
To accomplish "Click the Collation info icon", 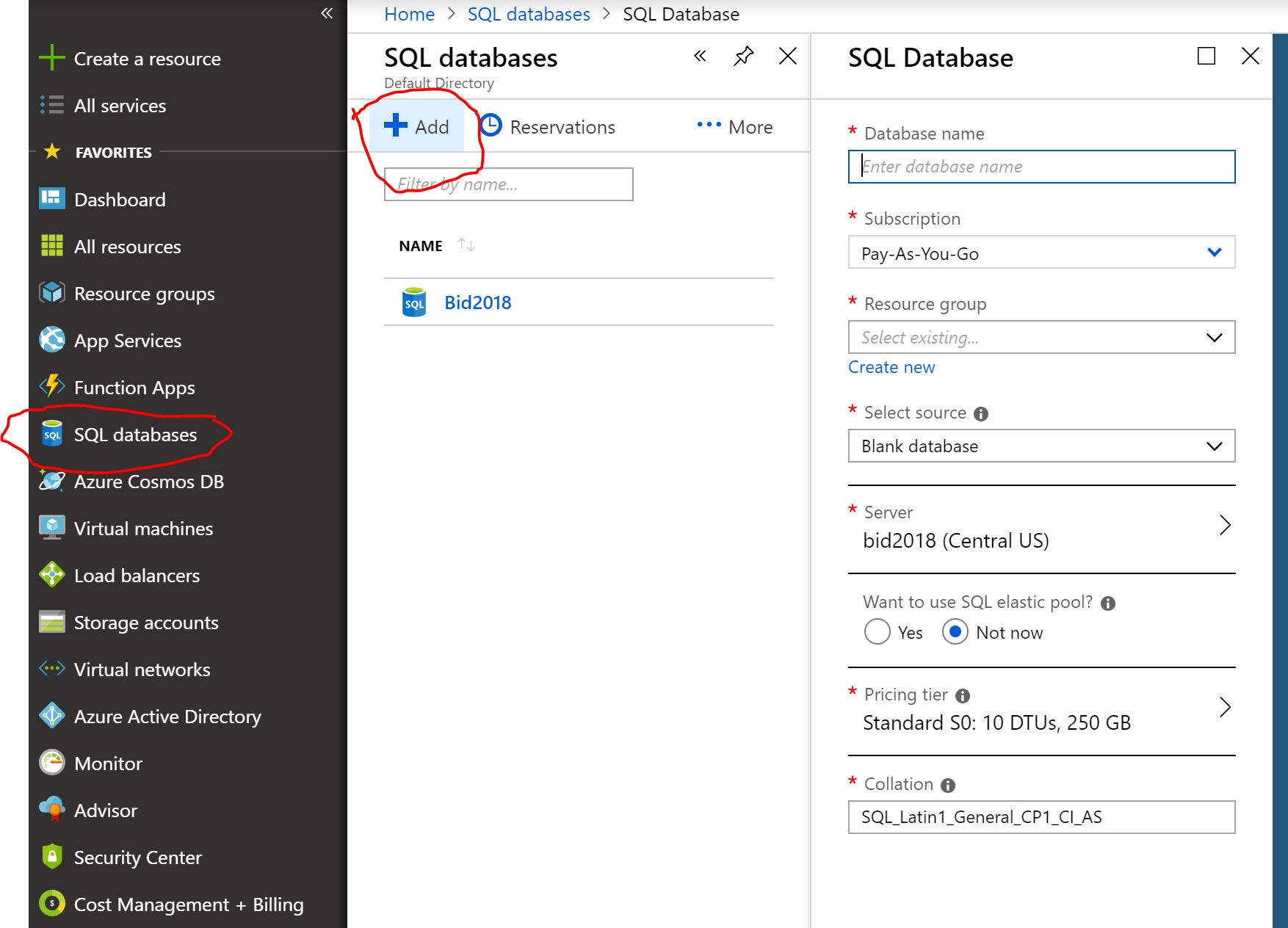I will click(x=948, y=786).
